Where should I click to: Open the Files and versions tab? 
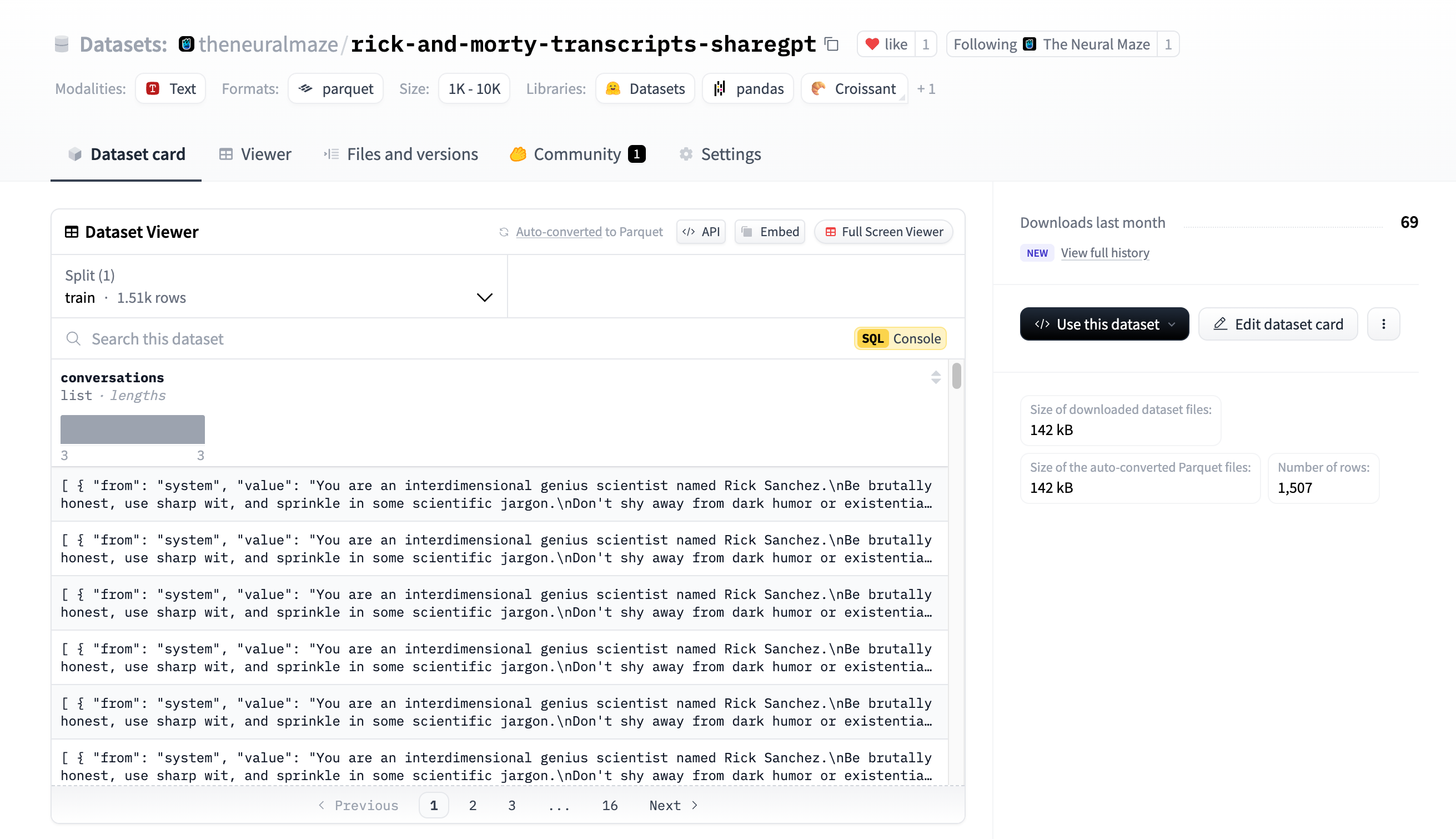pyautogui.click(x=401, y=154)
